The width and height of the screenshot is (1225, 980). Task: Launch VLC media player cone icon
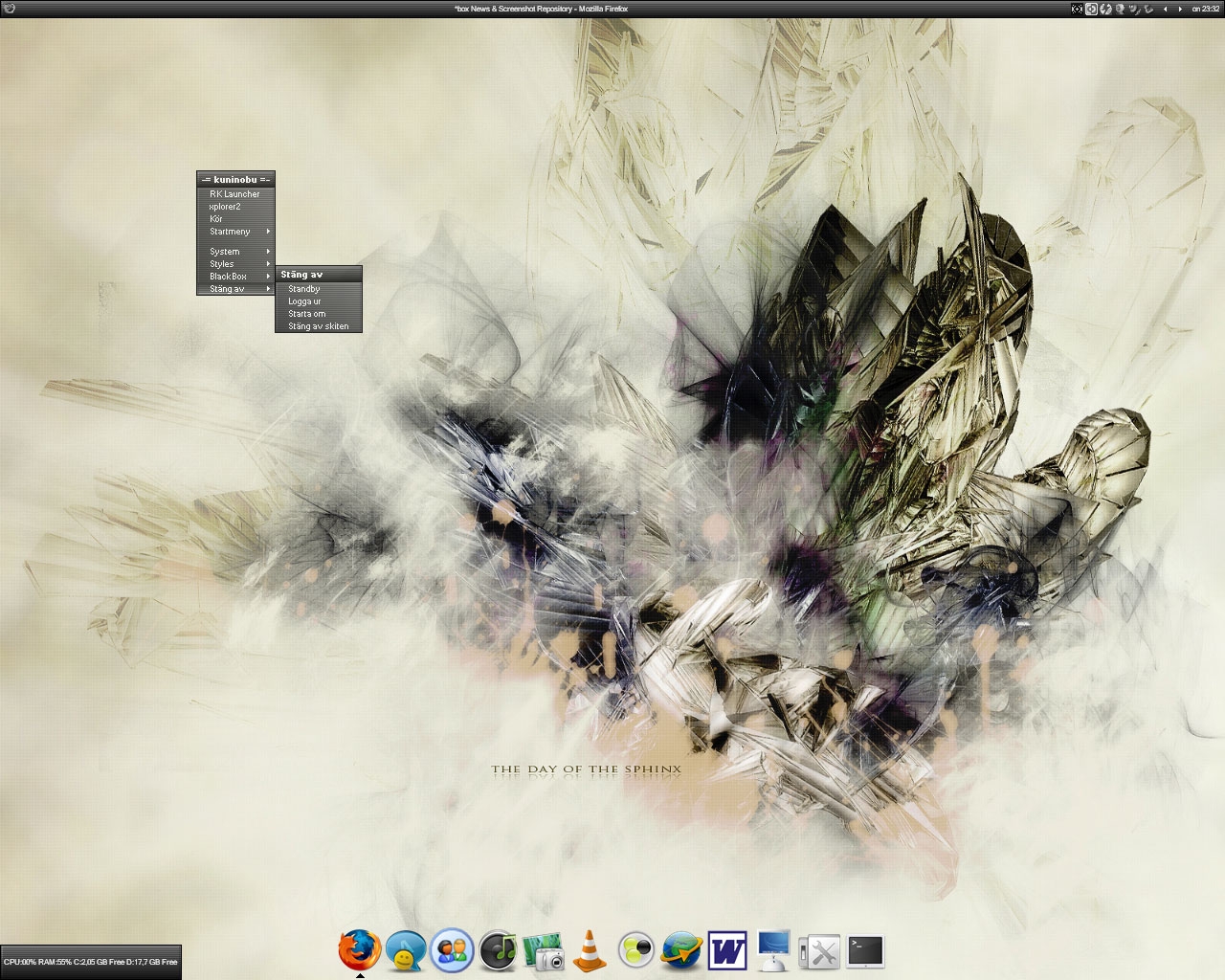pyautogui.click(x=590, y=950)
